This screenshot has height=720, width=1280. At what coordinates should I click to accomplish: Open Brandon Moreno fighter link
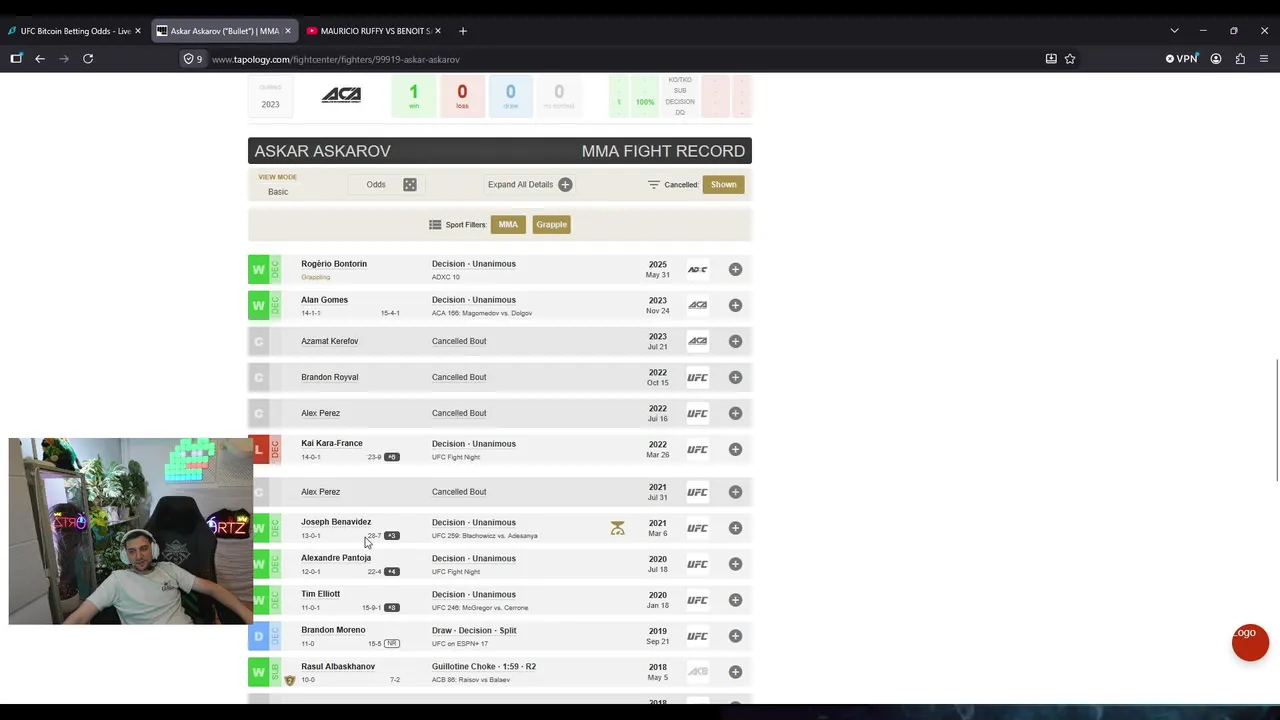point(333,630)
